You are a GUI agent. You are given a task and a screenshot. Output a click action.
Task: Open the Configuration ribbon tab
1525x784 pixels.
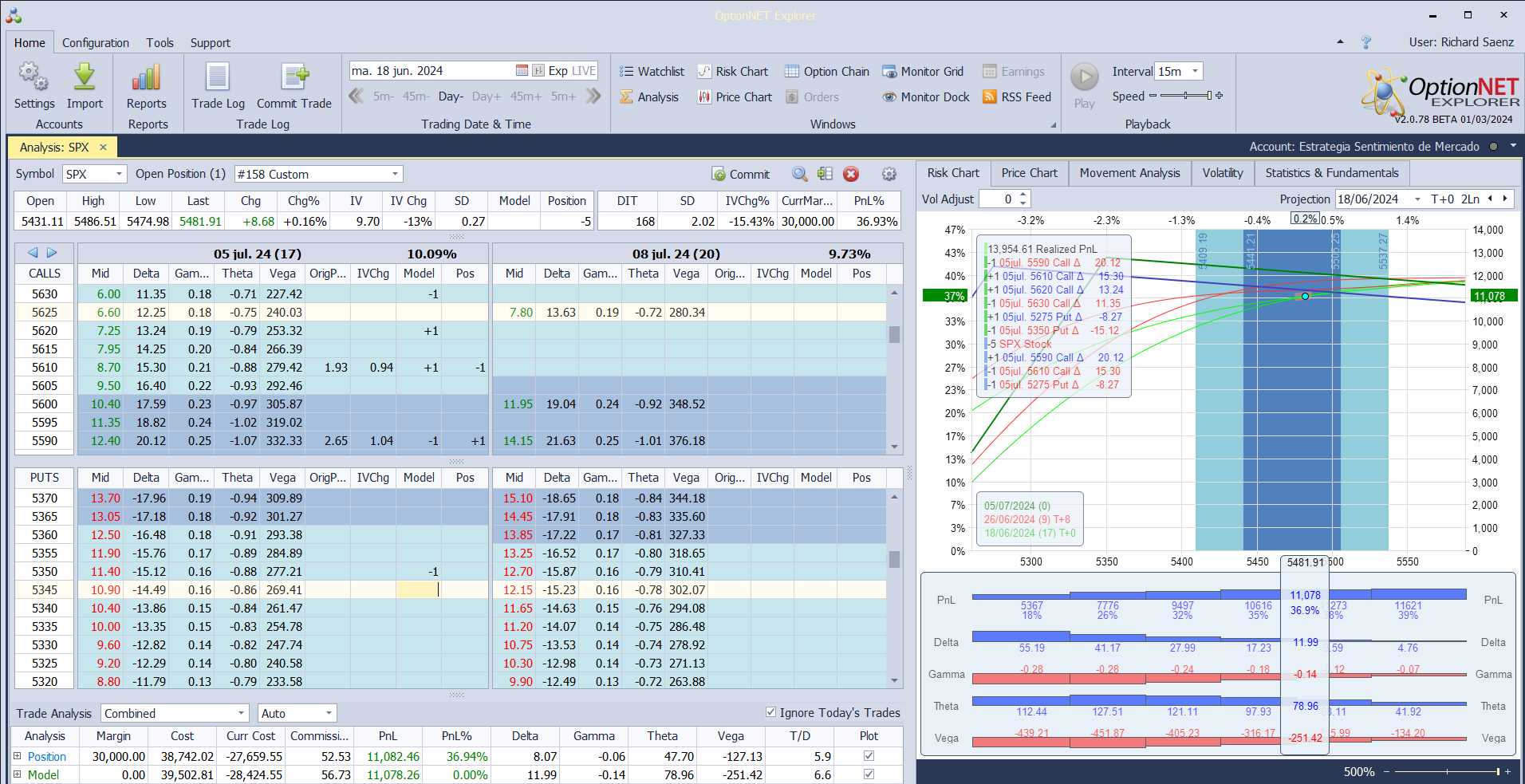point(96,43)
